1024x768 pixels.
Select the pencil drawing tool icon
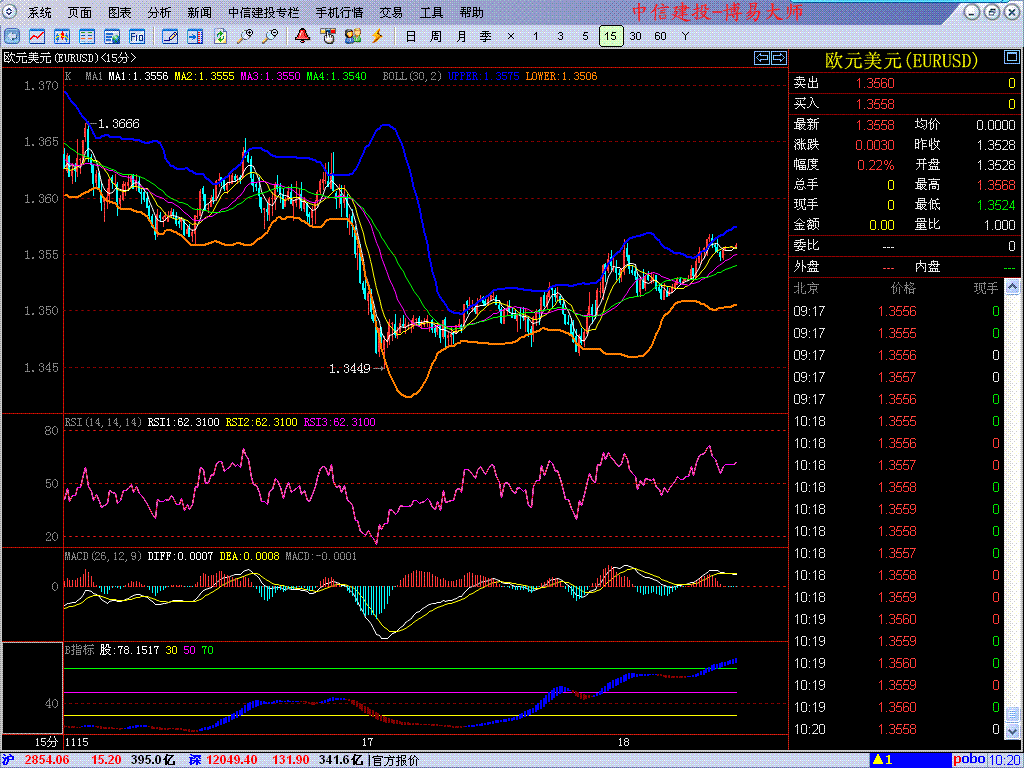170,37
